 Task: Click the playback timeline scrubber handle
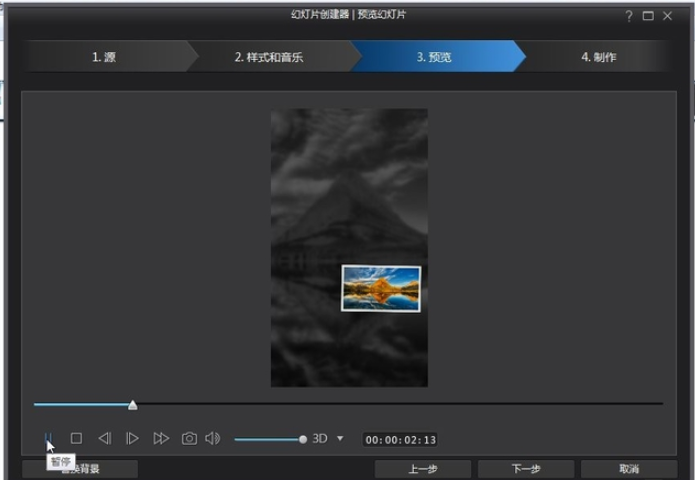pyautogui.click(x=133, y=404)
